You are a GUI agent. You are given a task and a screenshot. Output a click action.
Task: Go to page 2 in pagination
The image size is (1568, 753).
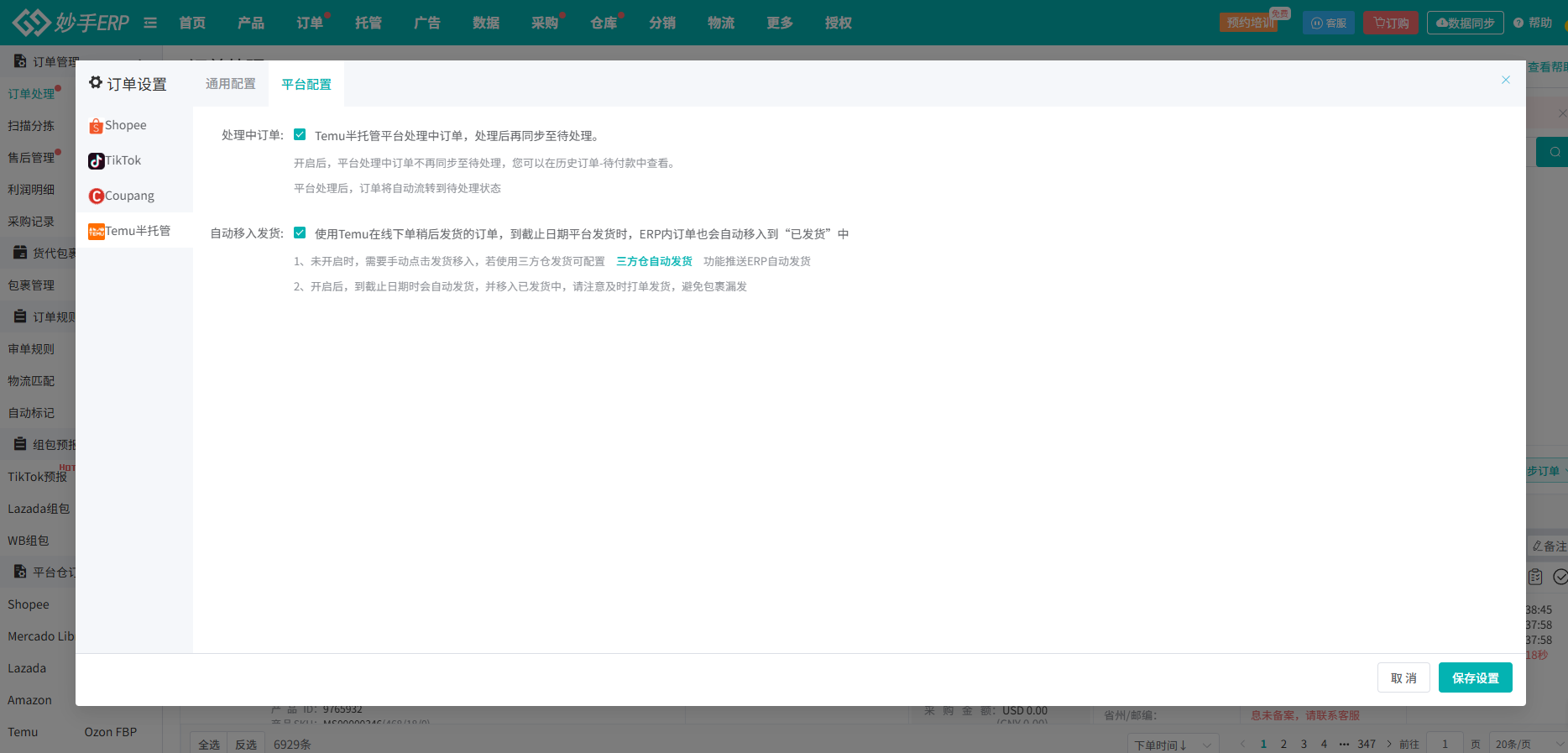(x=1283, y=744)
